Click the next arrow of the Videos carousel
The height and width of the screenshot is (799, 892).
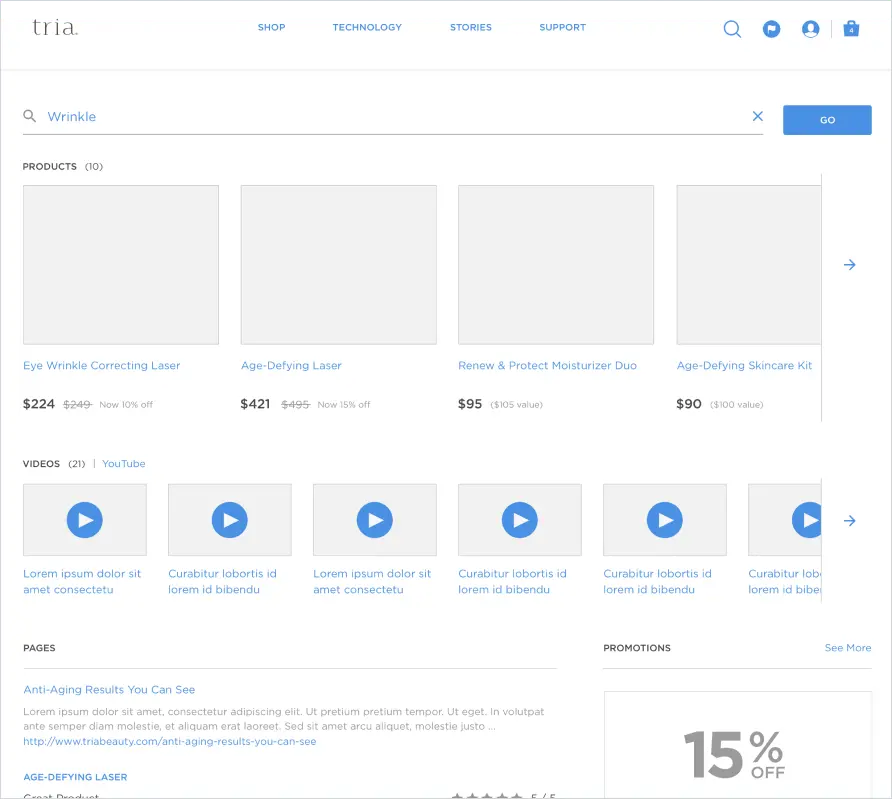coord(849,520)
